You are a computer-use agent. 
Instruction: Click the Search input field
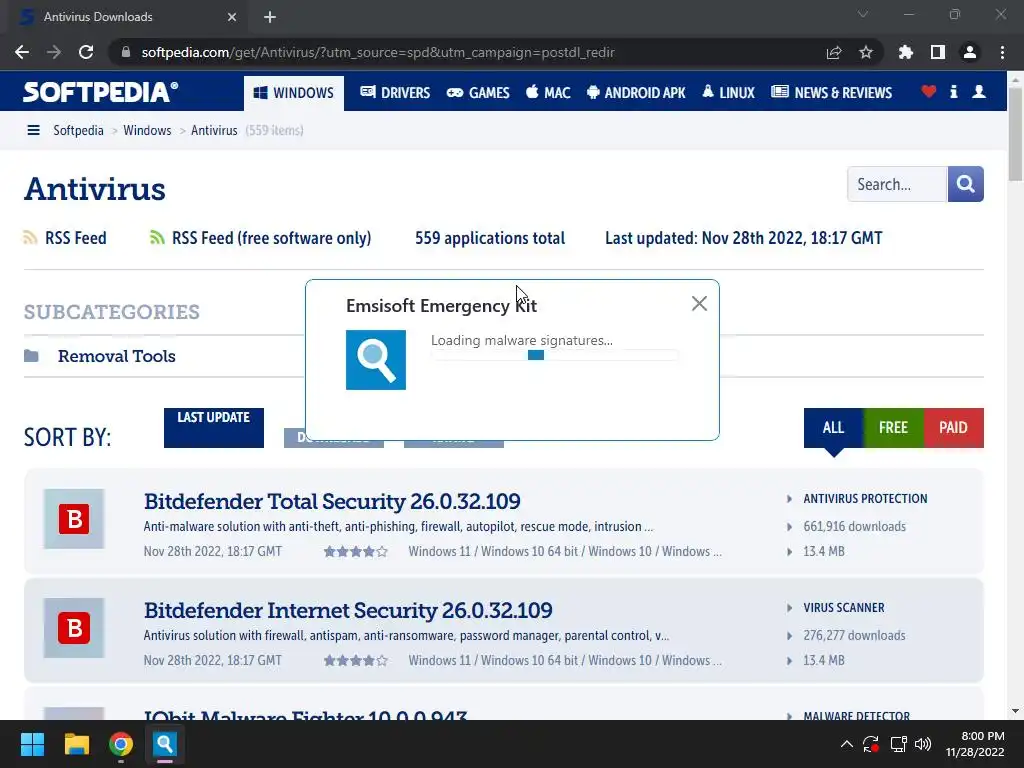[x=897, y=184]
